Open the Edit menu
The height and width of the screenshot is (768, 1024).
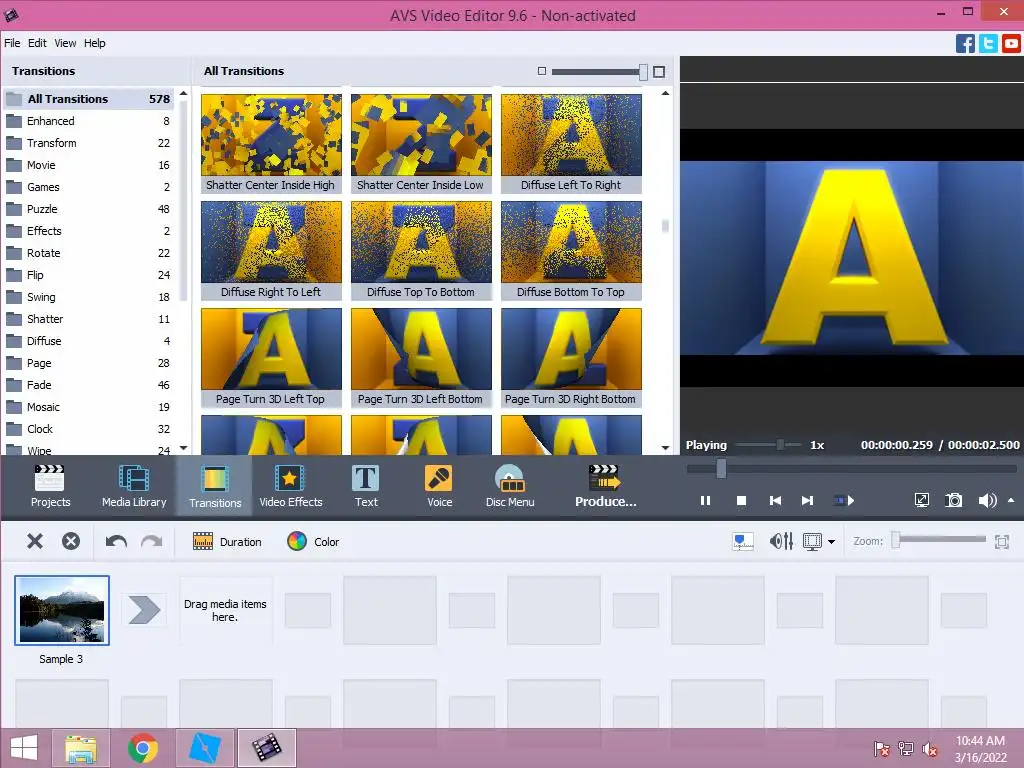(37, 43)
